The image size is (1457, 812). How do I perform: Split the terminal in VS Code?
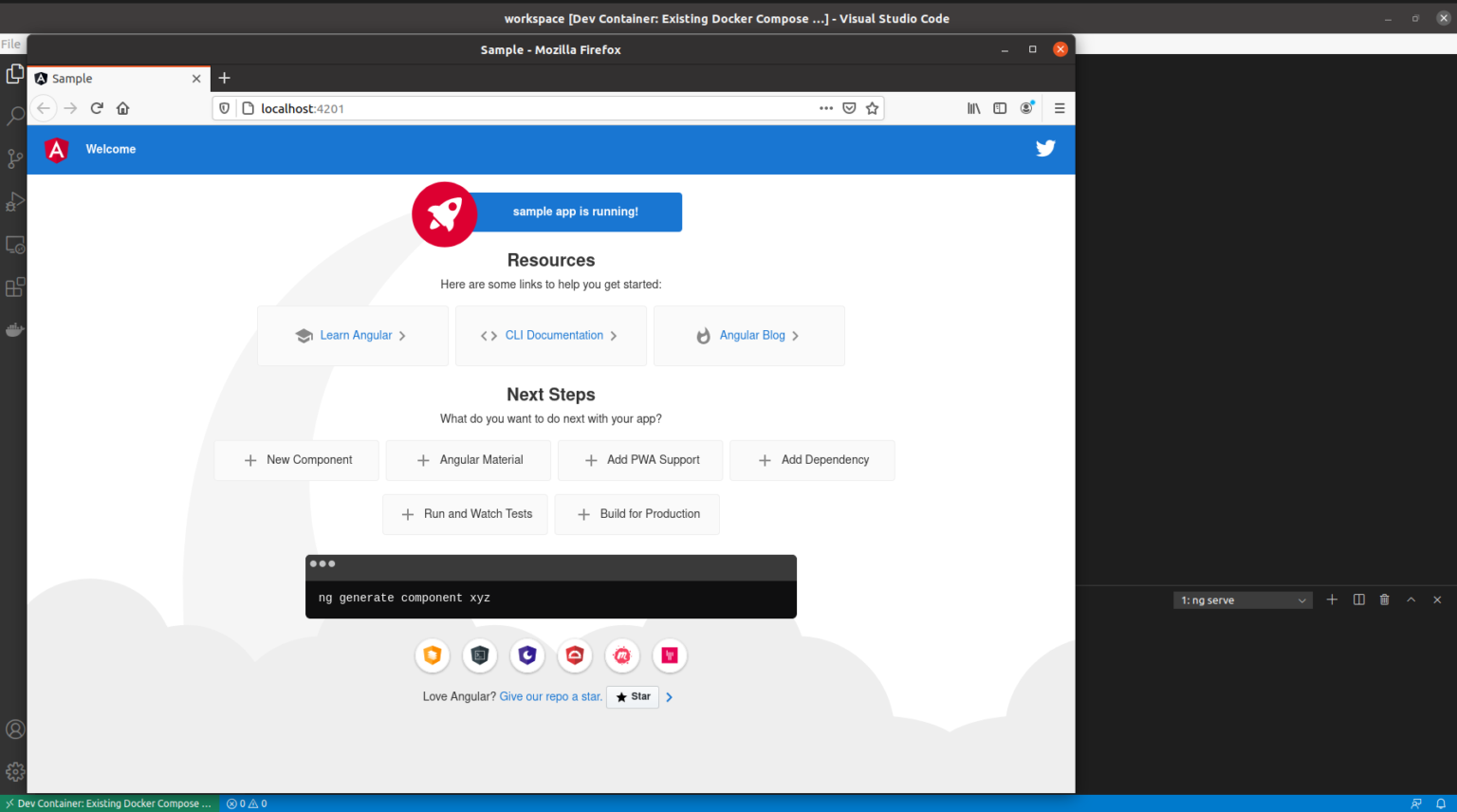(1358, 599)
